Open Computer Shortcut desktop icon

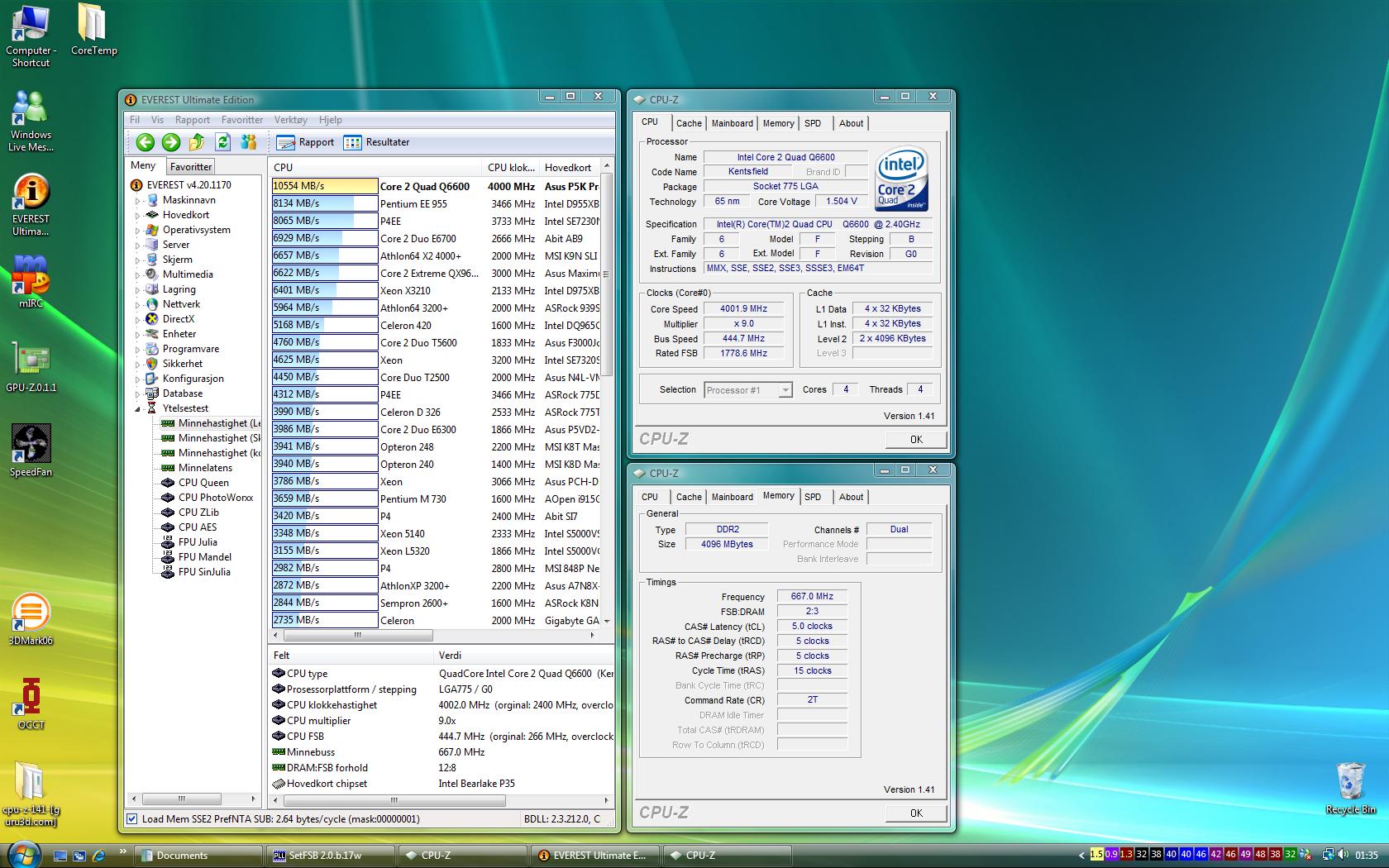point(31,36)
